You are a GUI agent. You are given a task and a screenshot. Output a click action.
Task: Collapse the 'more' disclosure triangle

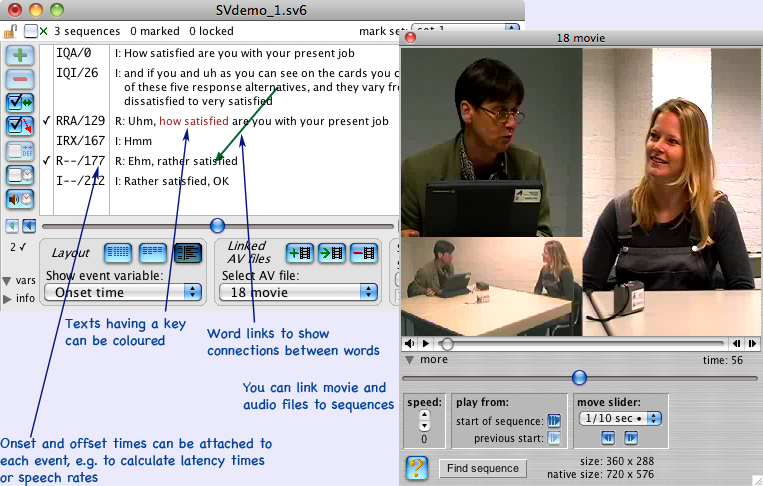pos(410,360)
